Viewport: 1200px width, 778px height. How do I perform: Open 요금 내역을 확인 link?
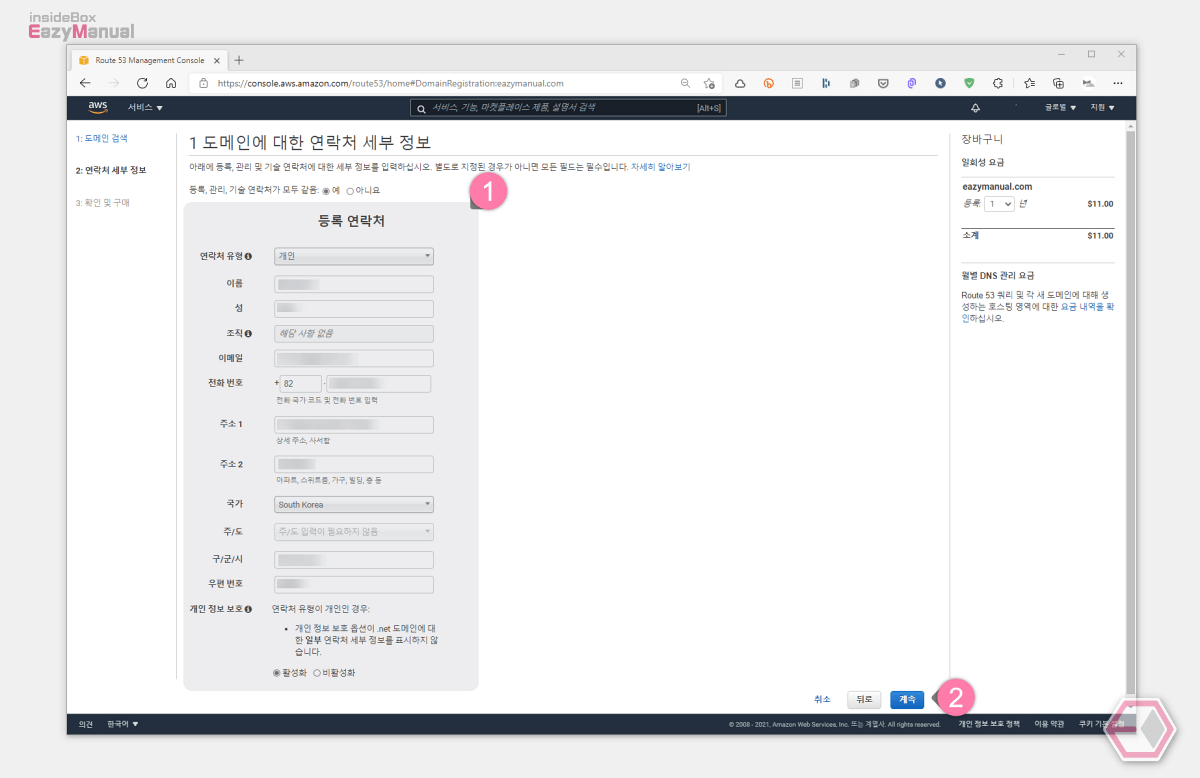point(1086,307)
